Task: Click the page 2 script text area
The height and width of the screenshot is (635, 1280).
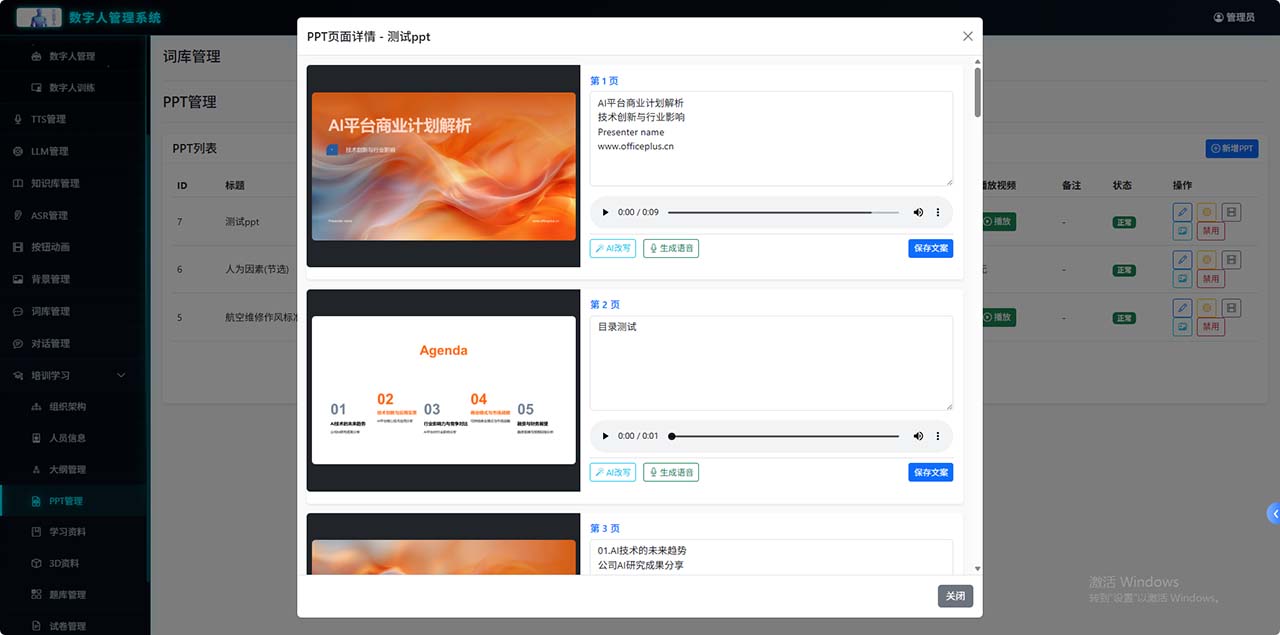Action: pyautogui.click(x=770, y=363)
